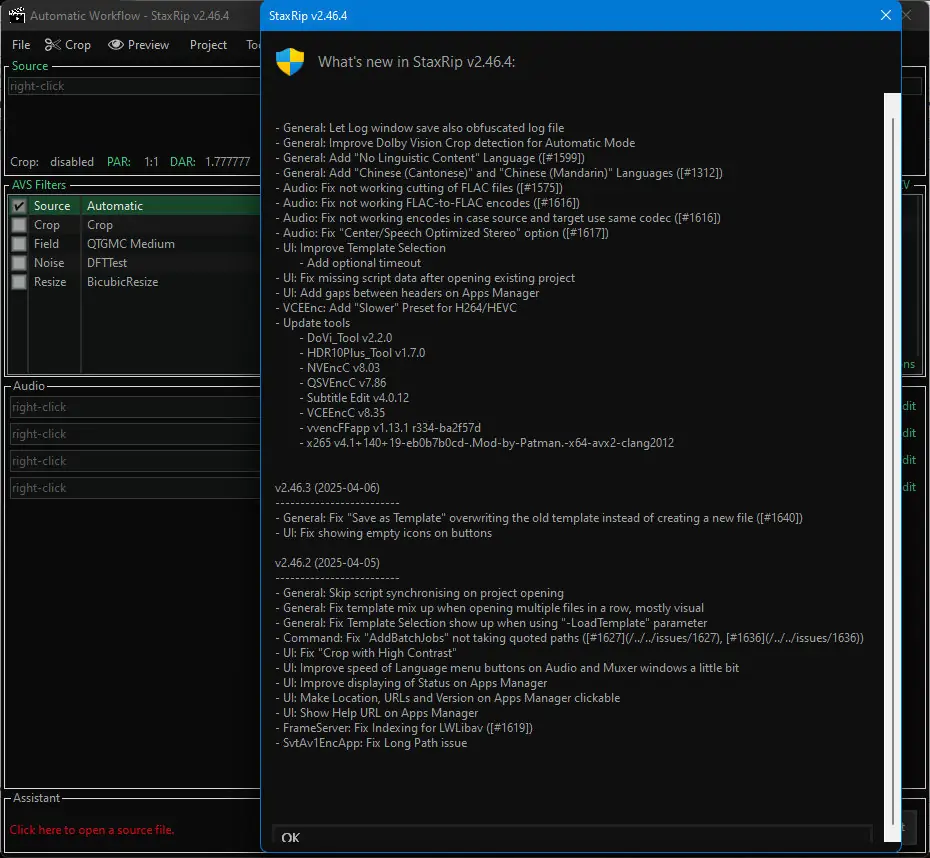Image resolution: width=930 pixels, height=858 pixels.
Task: Click the StaxRip clapperboard app icon
Action: pos(17,15)
